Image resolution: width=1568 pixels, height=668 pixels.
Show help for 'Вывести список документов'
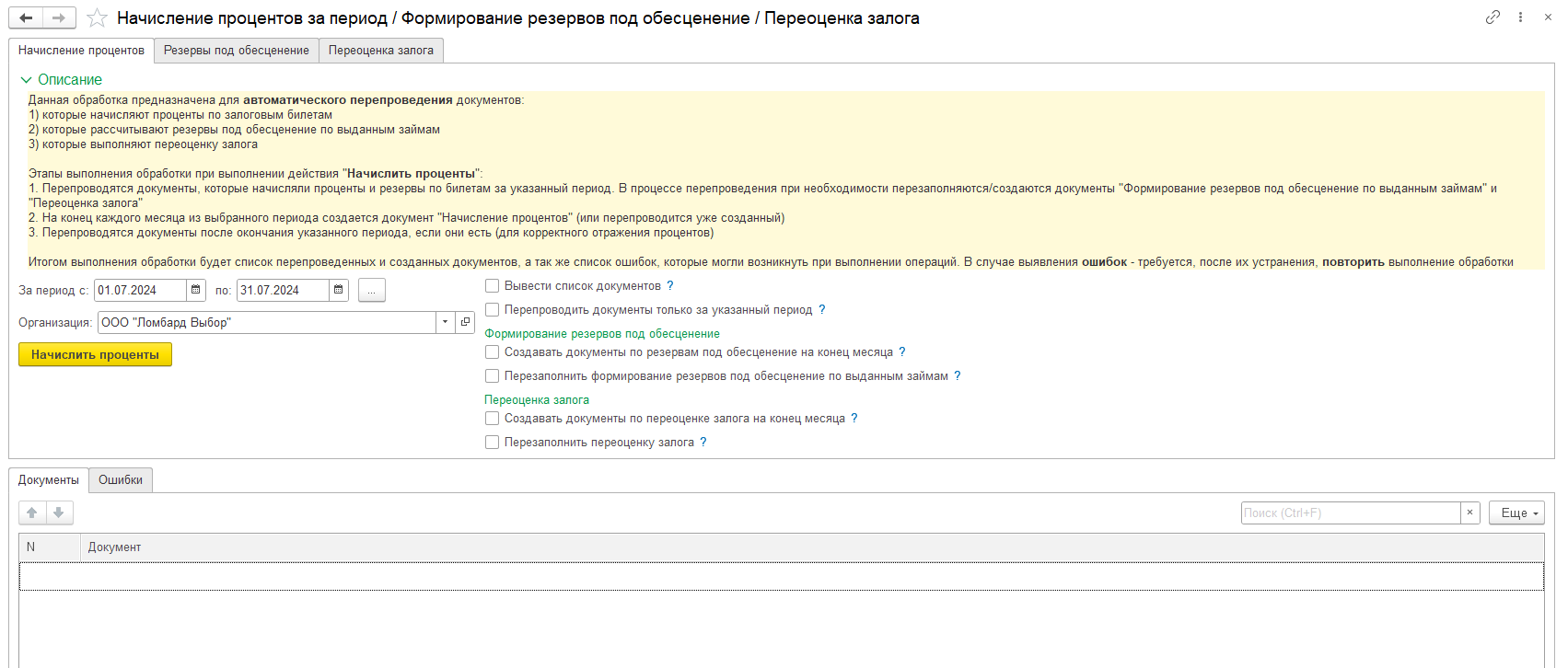tap(670, 286)
